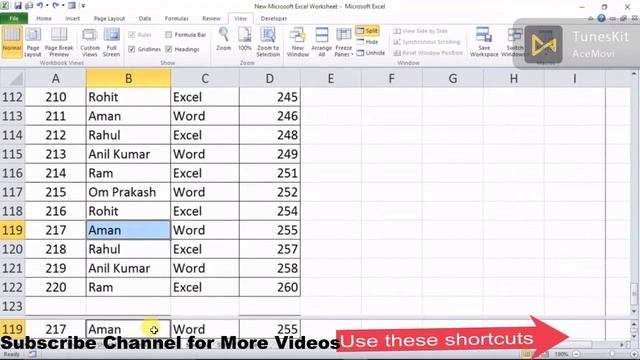
Task: Go to the Data tab
Action: tap(144, 18)
